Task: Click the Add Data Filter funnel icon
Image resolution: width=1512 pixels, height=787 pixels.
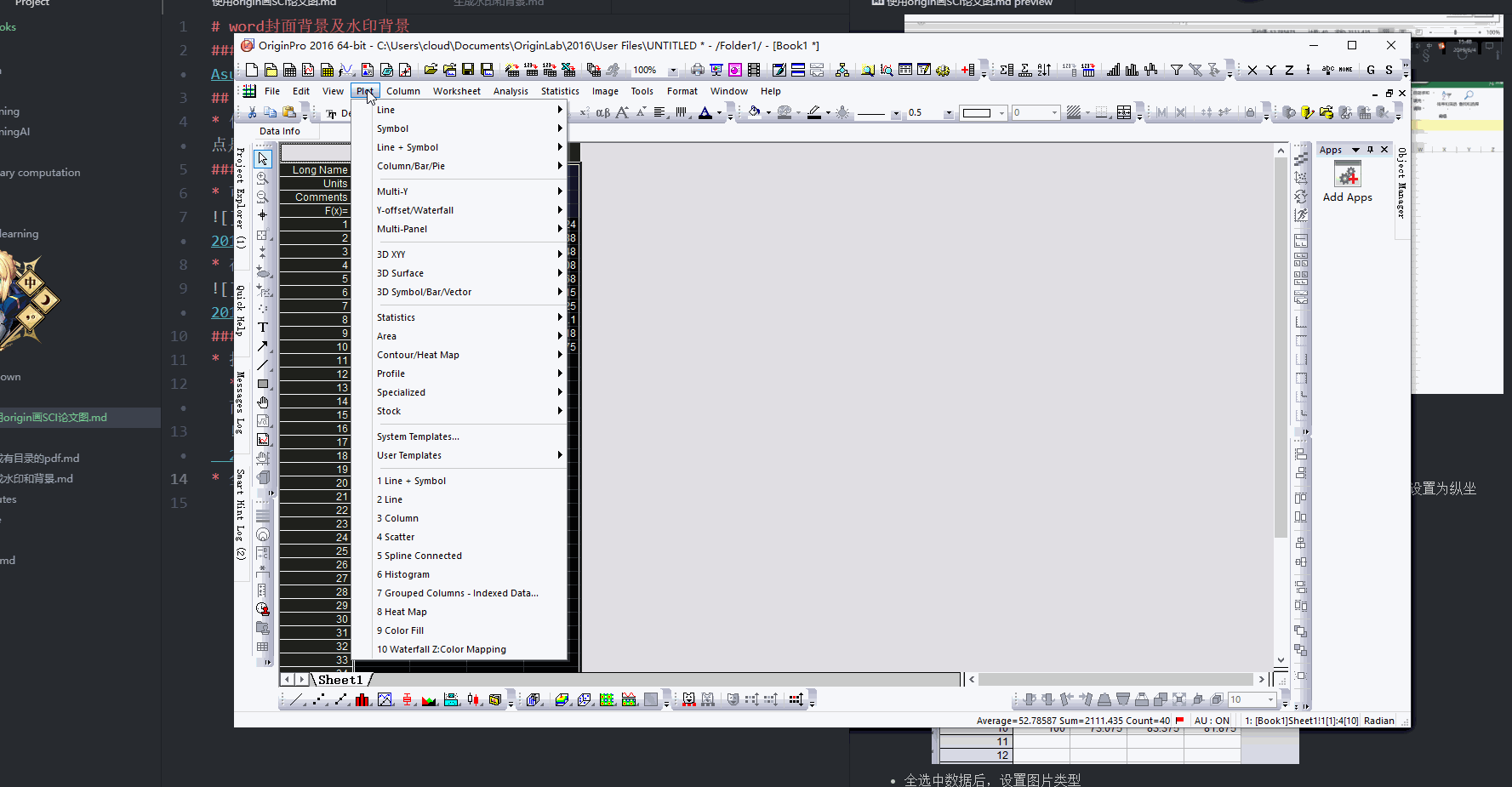Action: click(x=1177, y=70)
